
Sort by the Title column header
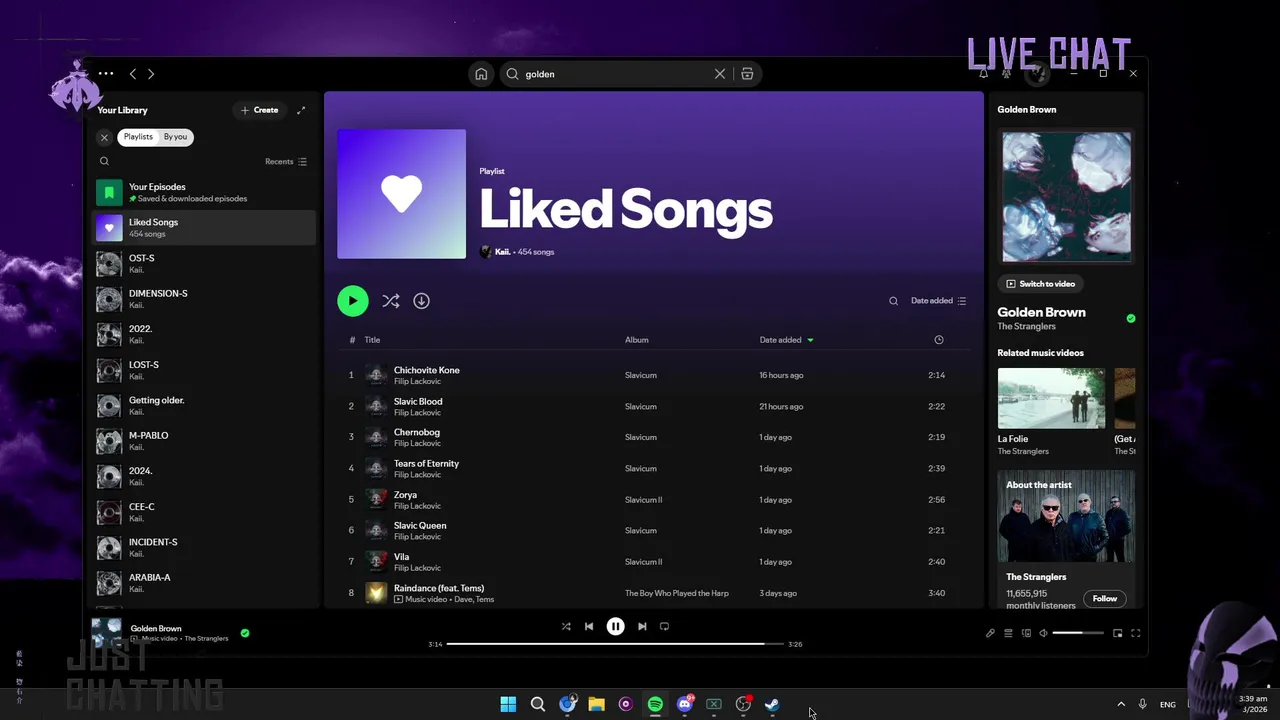[x=372, y=340]
